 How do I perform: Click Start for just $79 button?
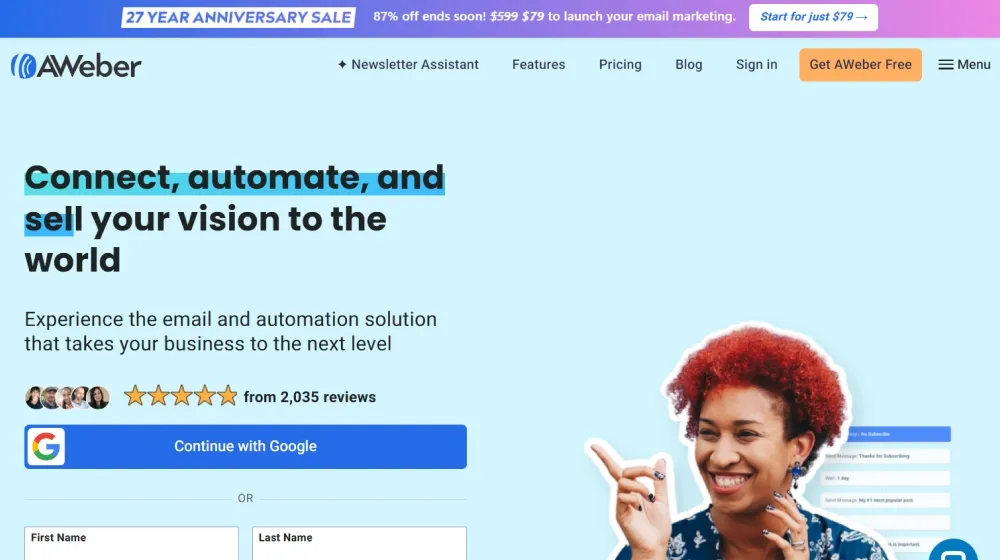point(813,17)
